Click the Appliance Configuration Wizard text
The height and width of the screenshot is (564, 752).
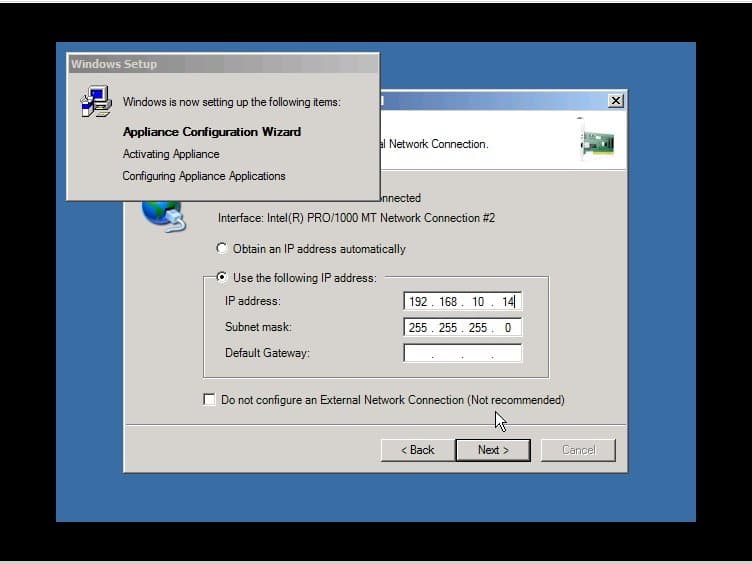click(x=212, y=131)
